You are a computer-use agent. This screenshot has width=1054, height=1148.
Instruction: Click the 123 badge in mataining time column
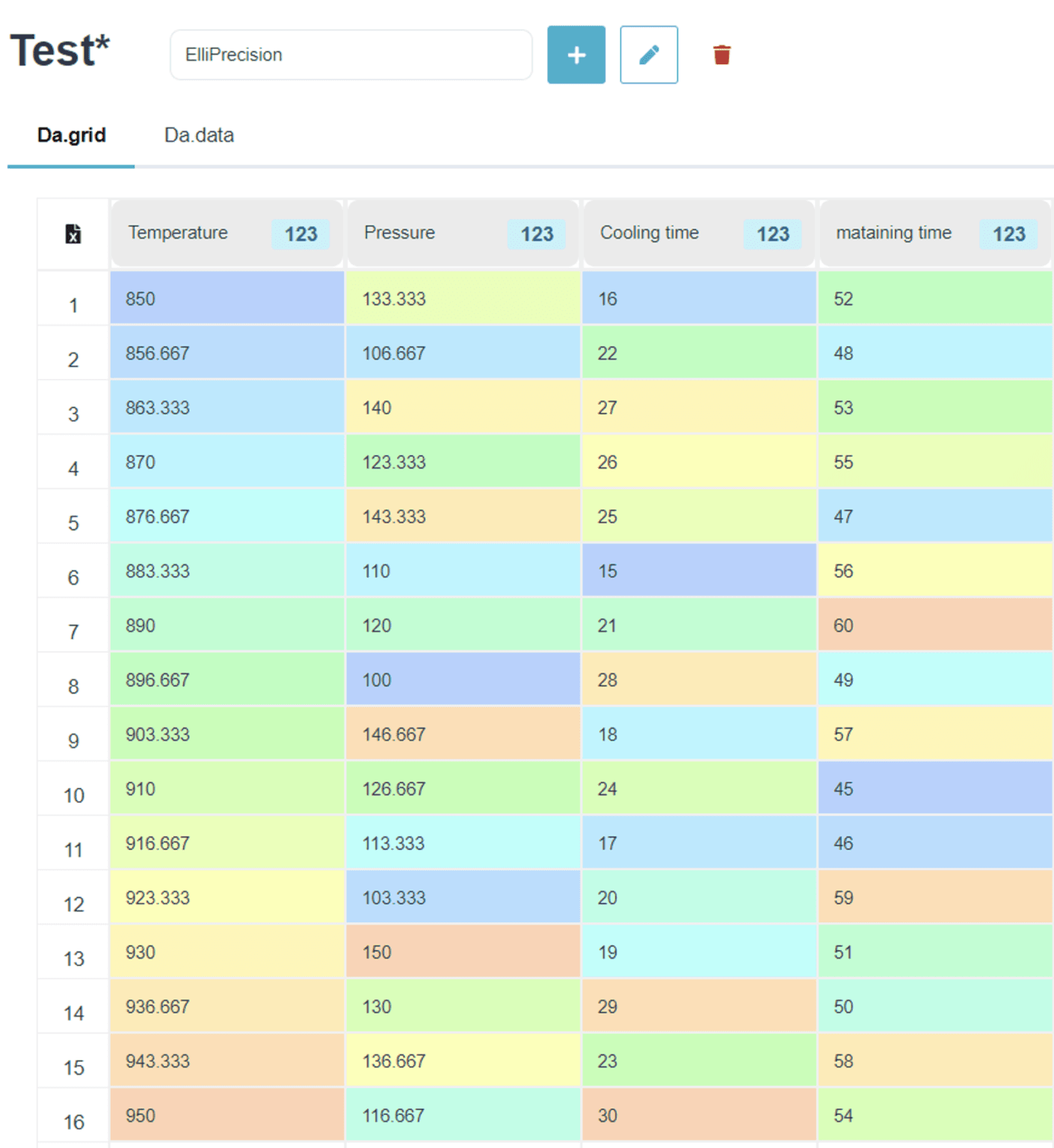point(1008,234)
